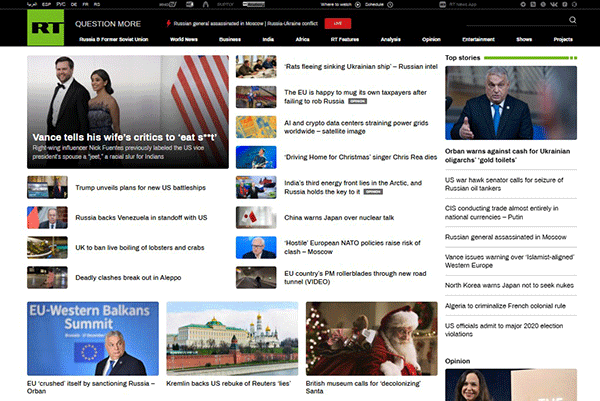Open the World News menu section
Viewport: 600px width, 401px height.
(184, 39)
